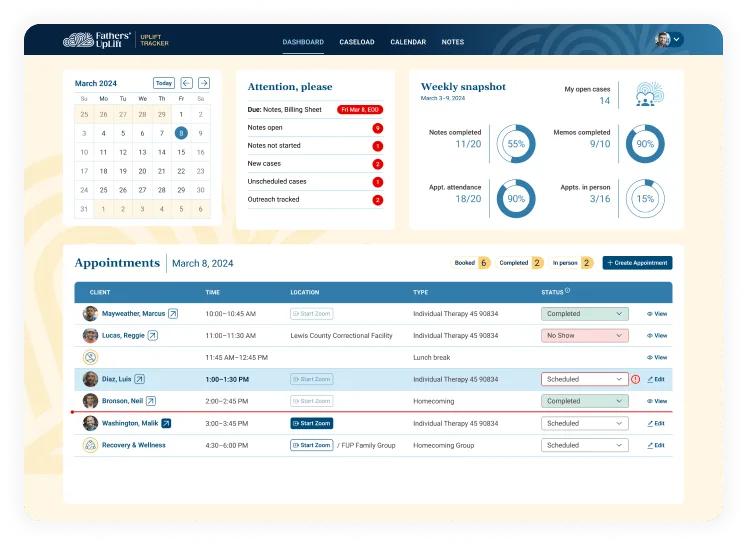
Task: View Marcus Mayweather's appointment
Action: coord(657,313)
